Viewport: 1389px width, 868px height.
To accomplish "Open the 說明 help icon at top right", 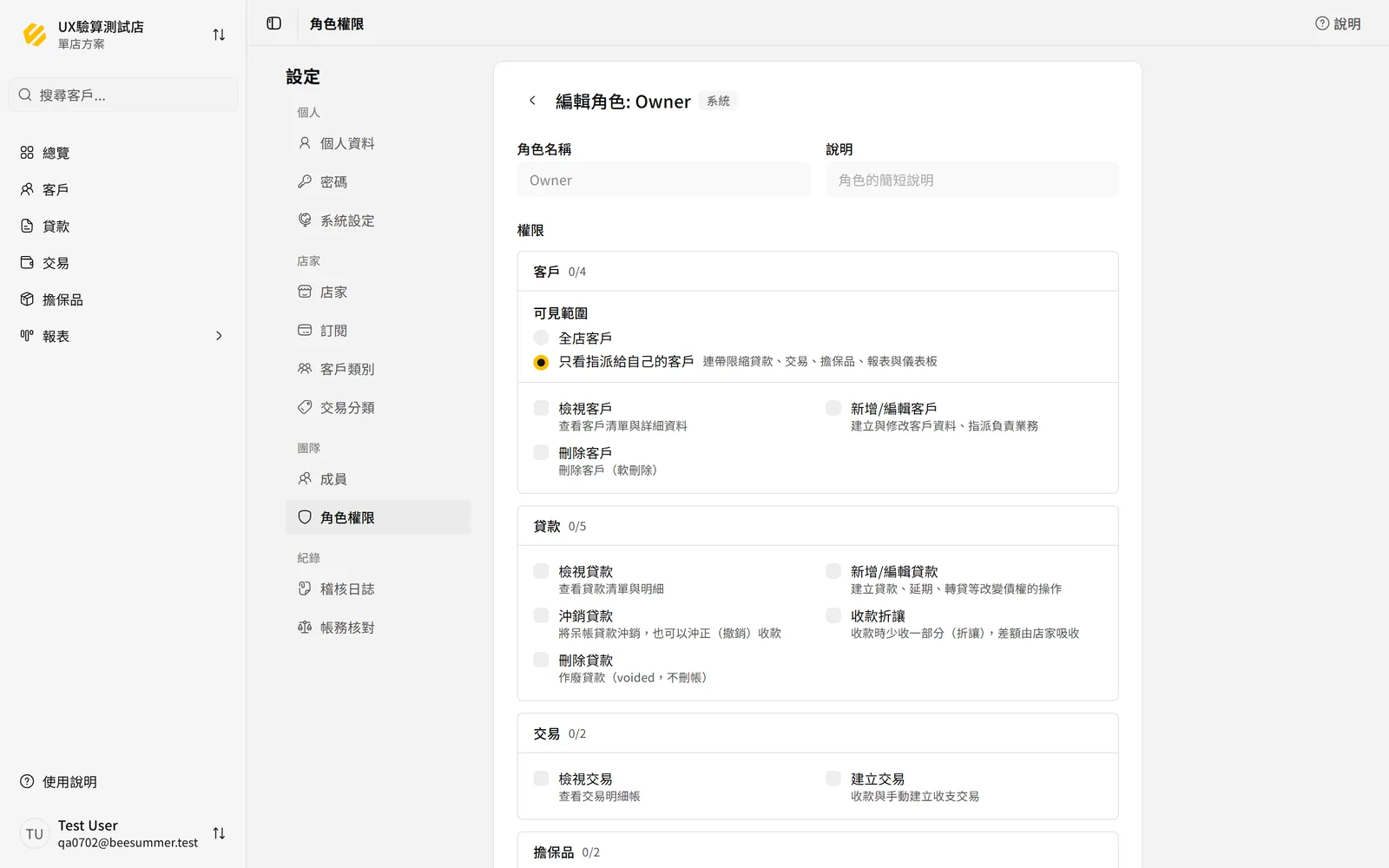I will point(1322,23).
